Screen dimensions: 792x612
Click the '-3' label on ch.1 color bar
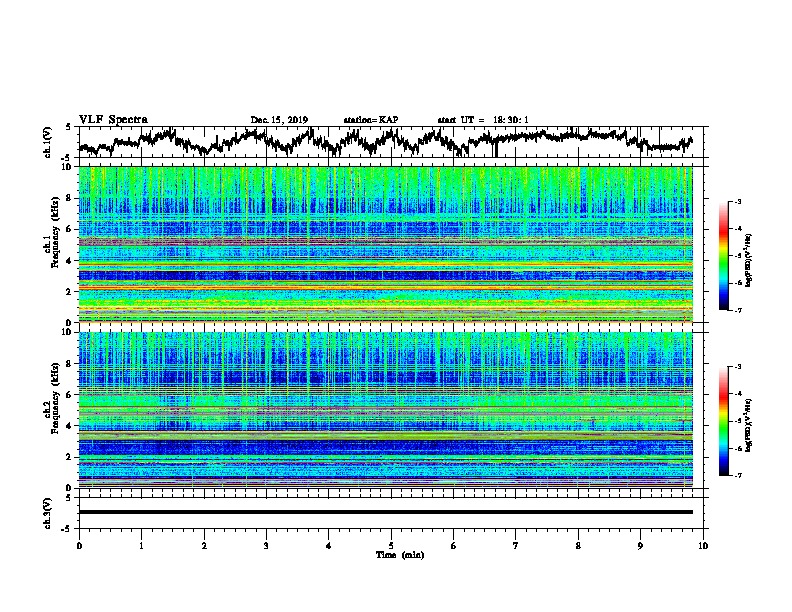(x=738, y=201)
